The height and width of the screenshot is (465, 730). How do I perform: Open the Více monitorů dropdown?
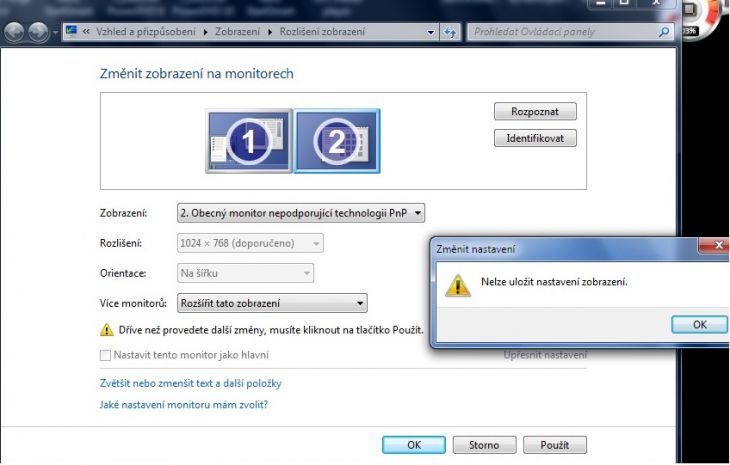272,303
